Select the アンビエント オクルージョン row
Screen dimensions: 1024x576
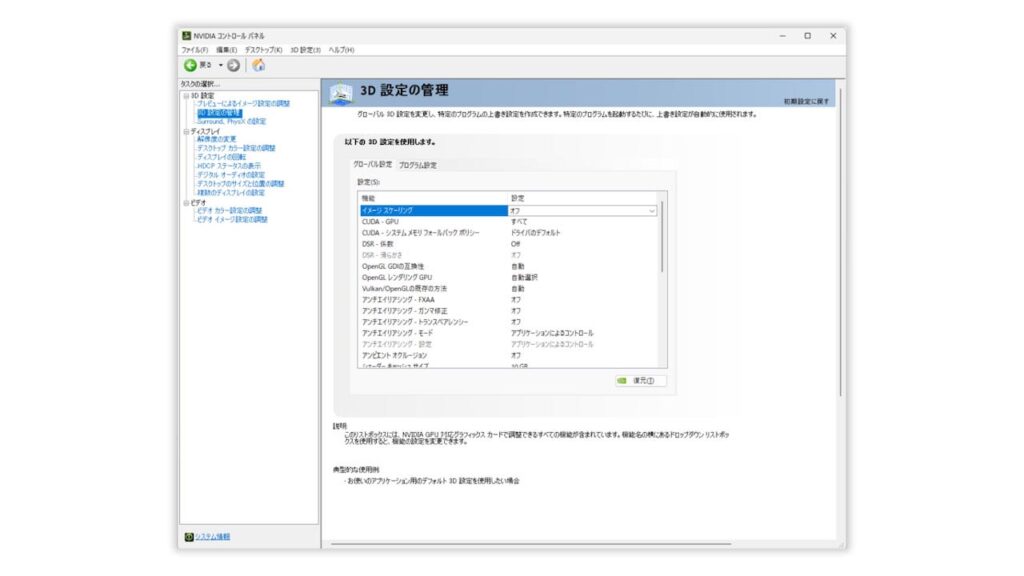point(509,356)
